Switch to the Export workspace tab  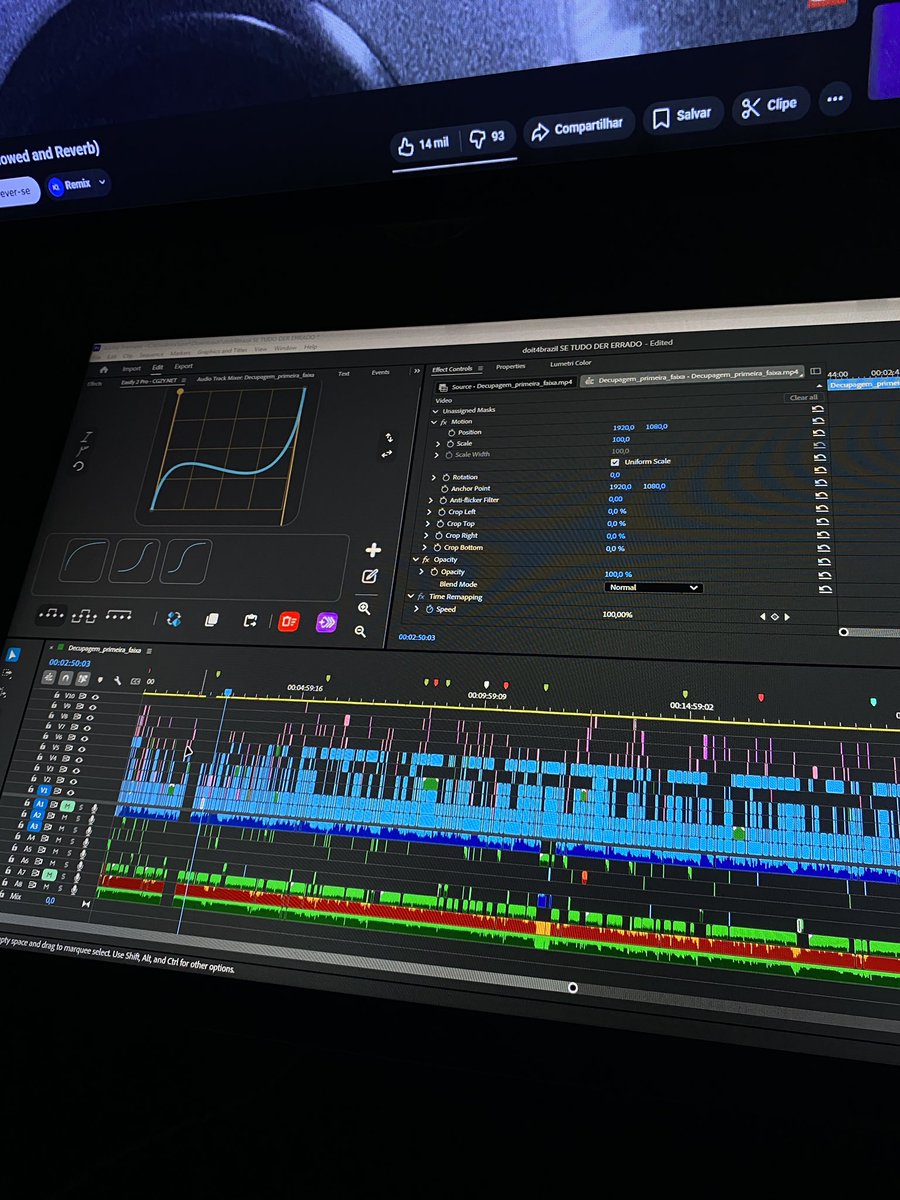[x=183, y=366]
